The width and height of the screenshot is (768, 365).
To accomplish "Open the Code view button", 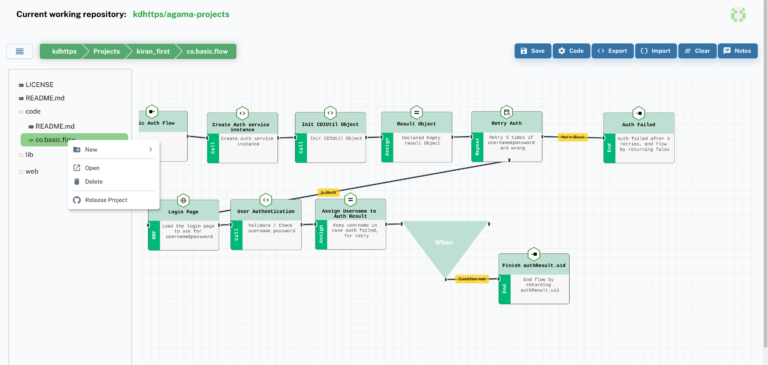I will point(571,51).
